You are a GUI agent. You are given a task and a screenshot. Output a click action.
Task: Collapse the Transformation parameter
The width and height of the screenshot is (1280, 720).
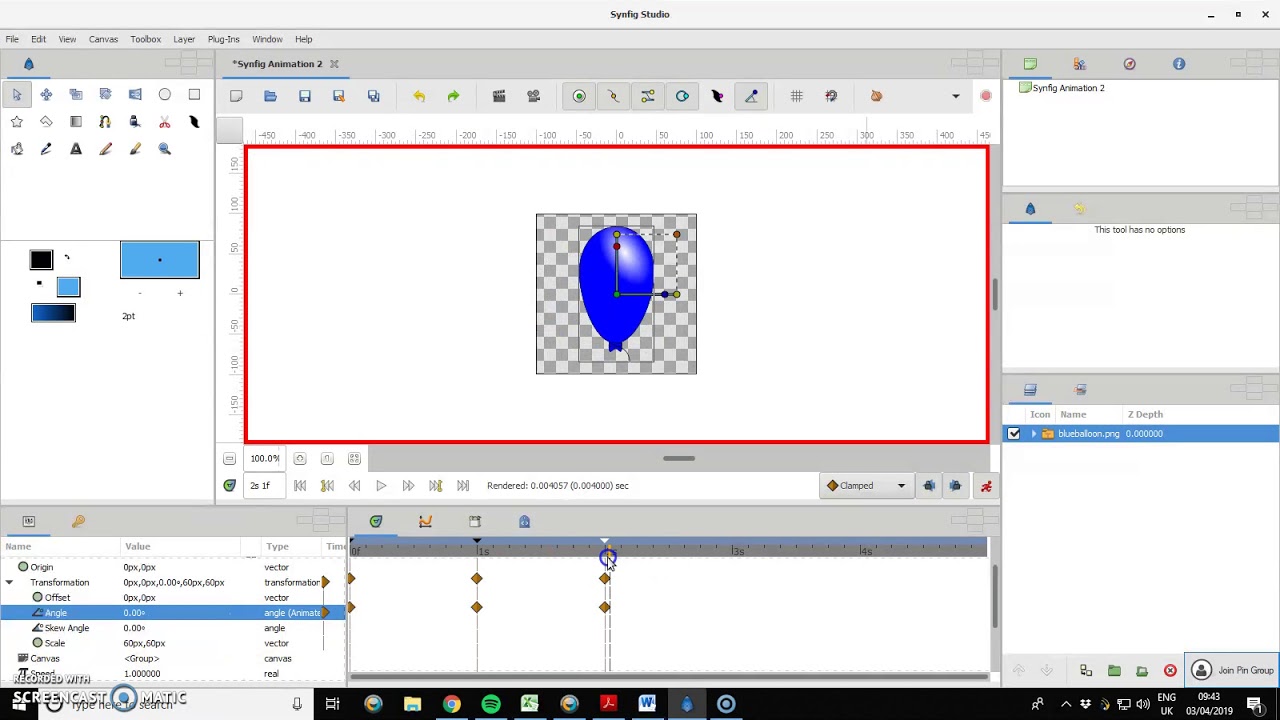click(9, 582)
